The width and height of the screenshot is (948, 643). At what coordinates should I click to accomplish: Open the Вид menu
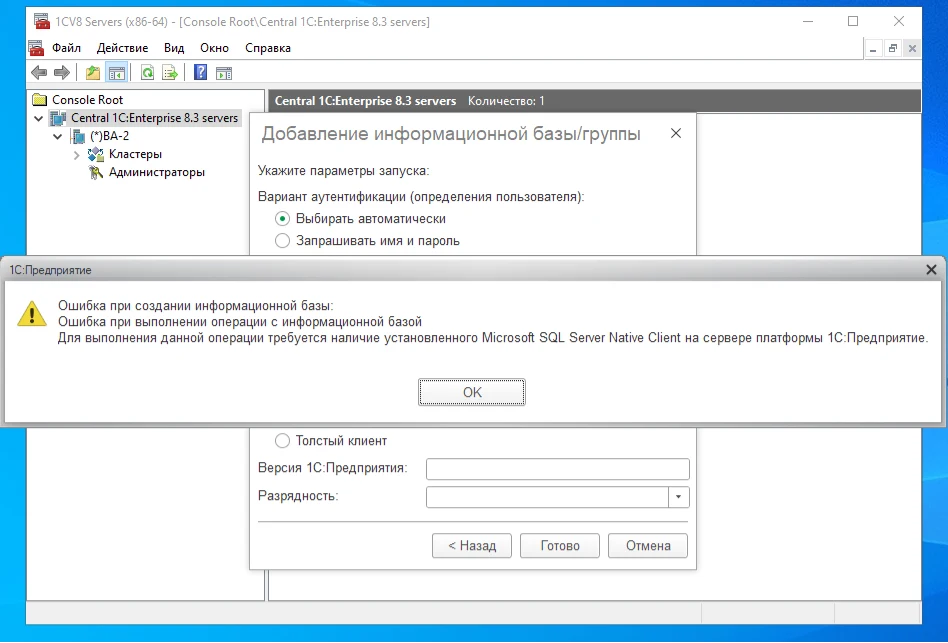point(174,48)
